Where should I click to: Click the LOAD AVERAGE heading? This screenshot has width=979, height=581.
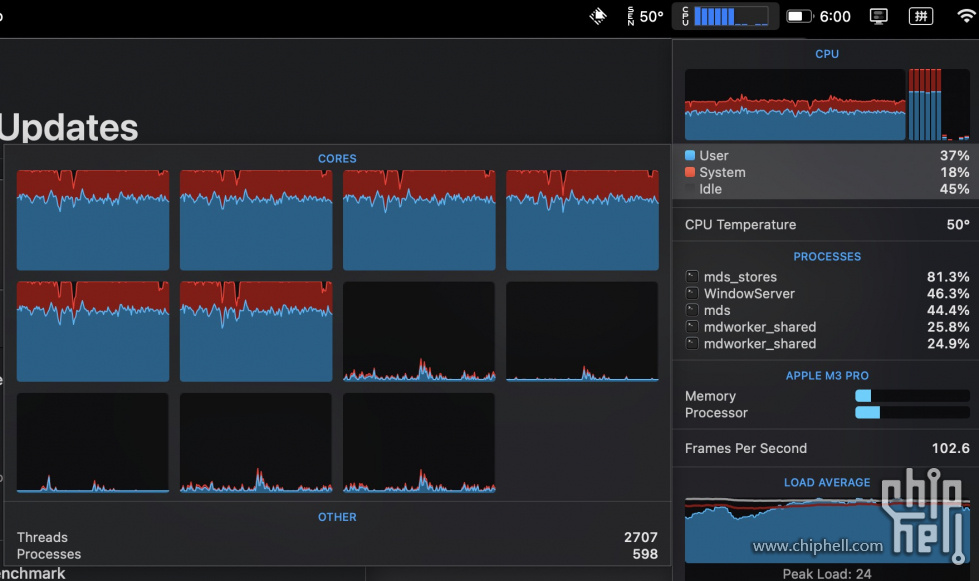[827, 482]
